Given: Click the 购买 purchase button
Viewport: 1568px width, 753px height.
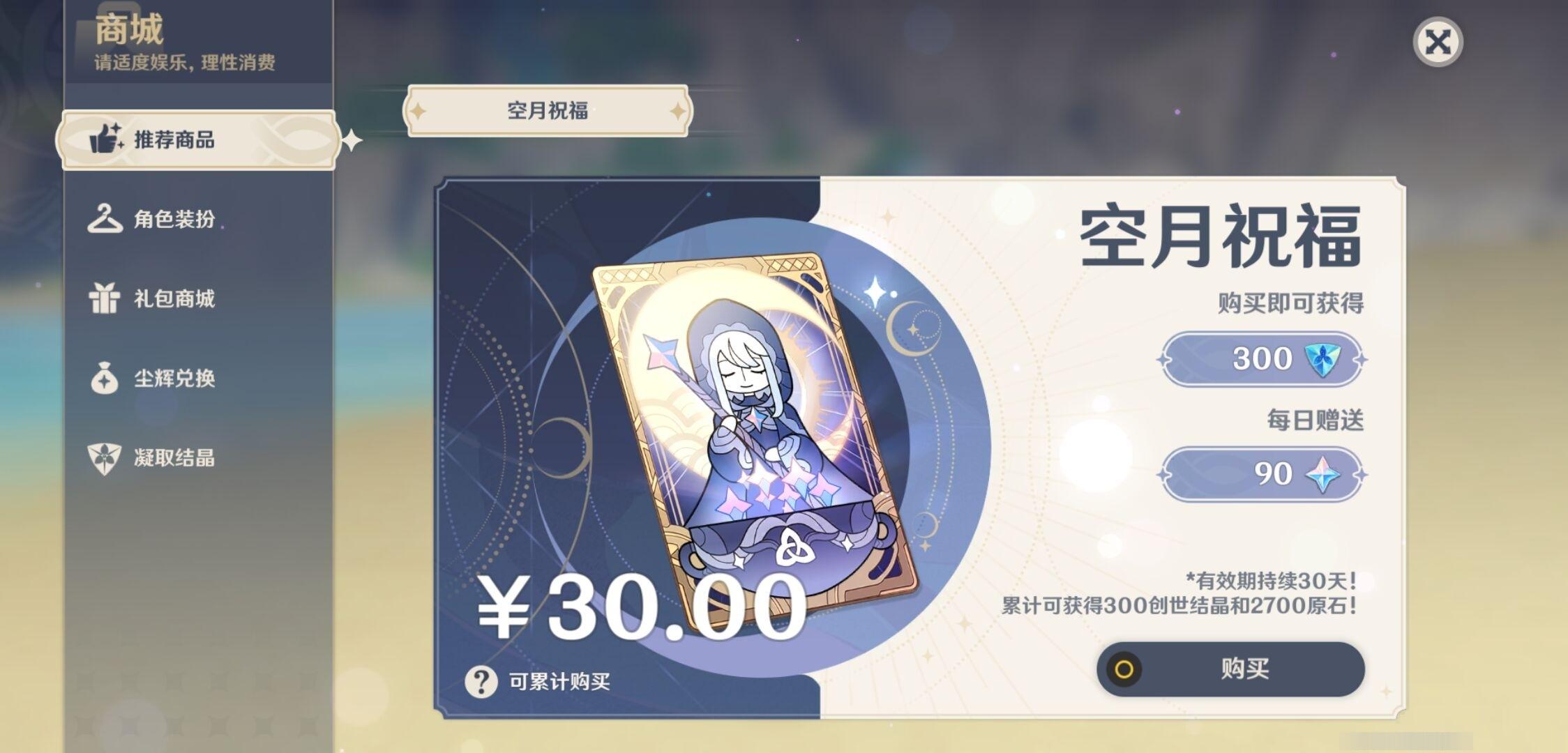Looking at the screenshot, I should pos(1230,669).
